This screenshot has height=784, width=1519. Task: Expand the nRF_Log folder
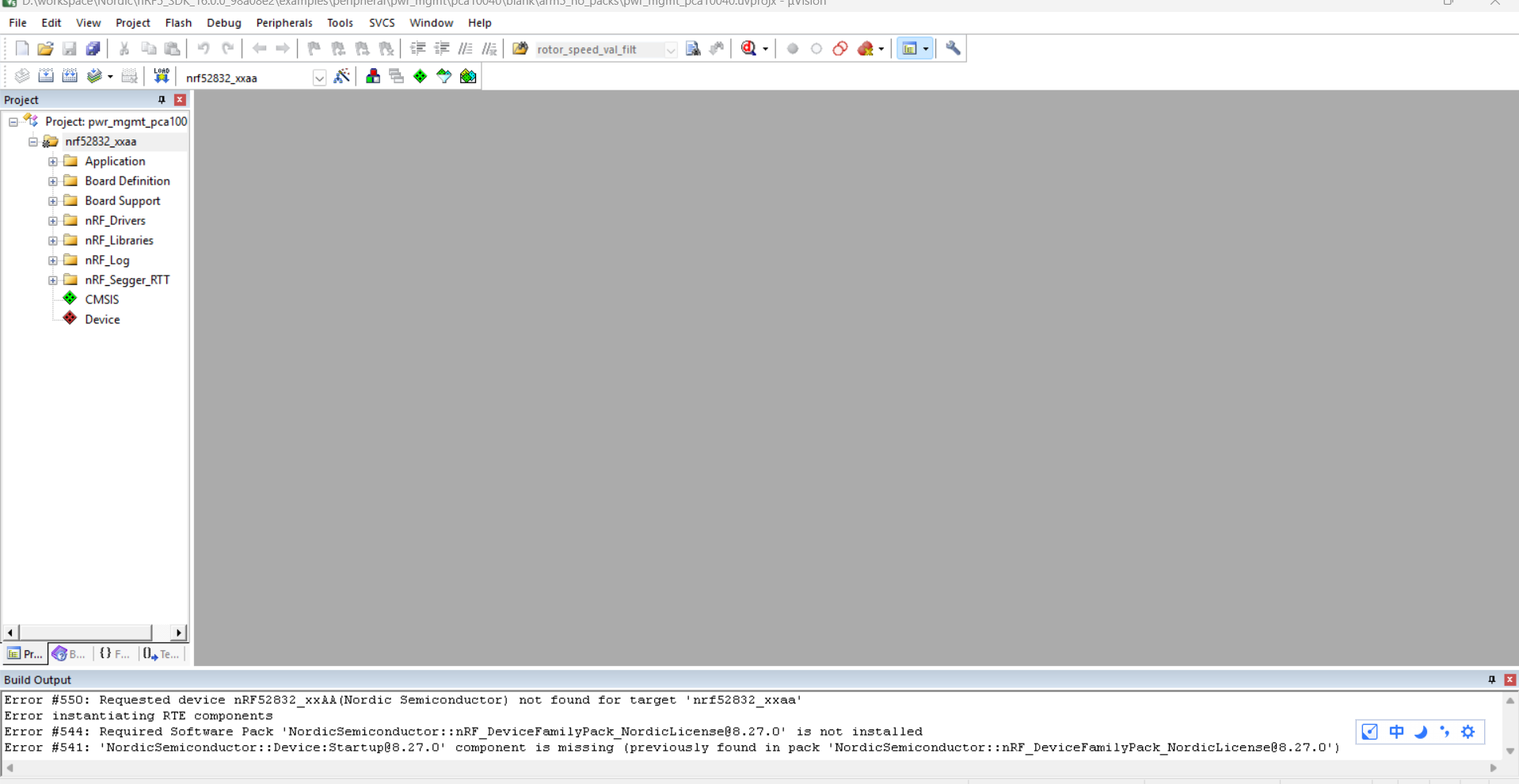click(53, 261)
